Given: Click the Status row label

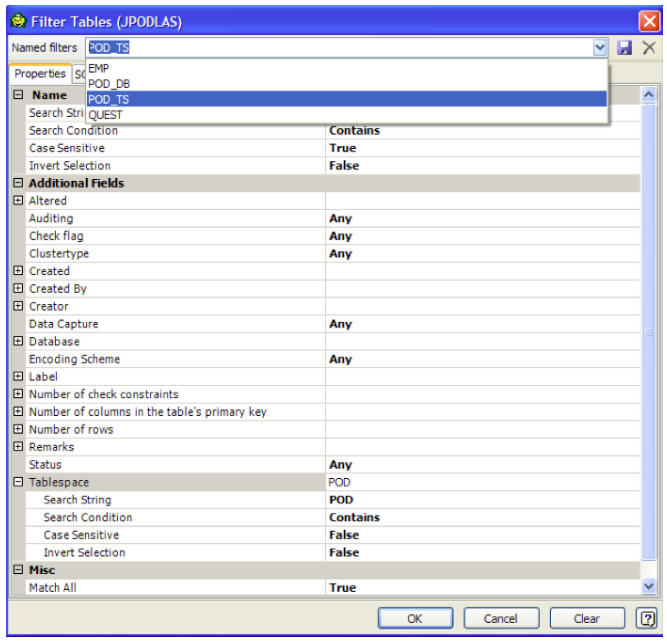Looking at the screenshot, I should pyautogui.click(x=45, y=465).
